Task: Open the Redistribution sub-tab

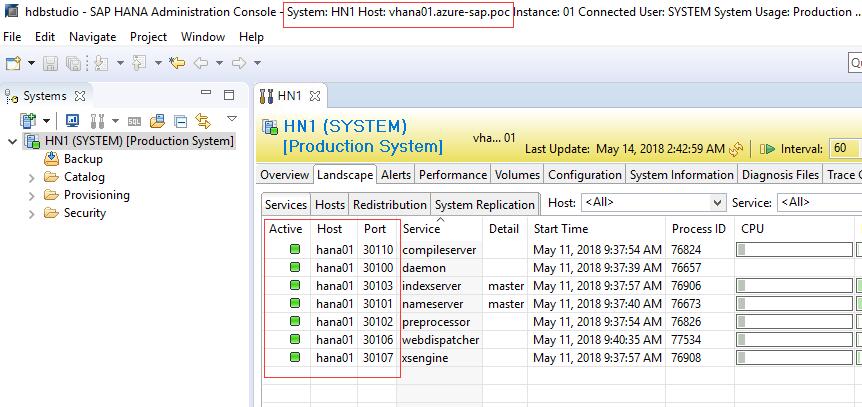Action: (x=390, y=205)
